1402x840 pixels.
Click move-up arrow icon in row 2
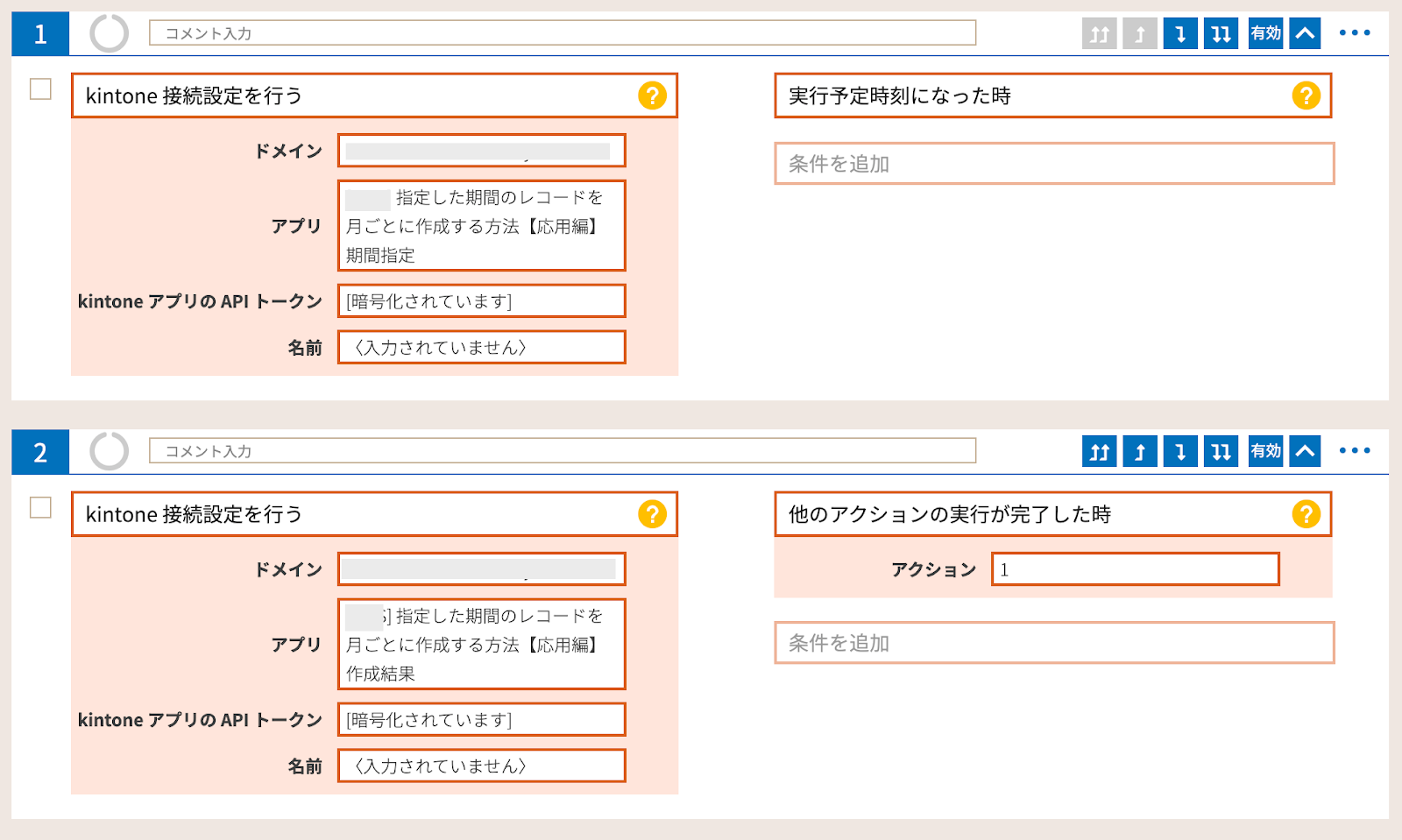point(1140,451)
